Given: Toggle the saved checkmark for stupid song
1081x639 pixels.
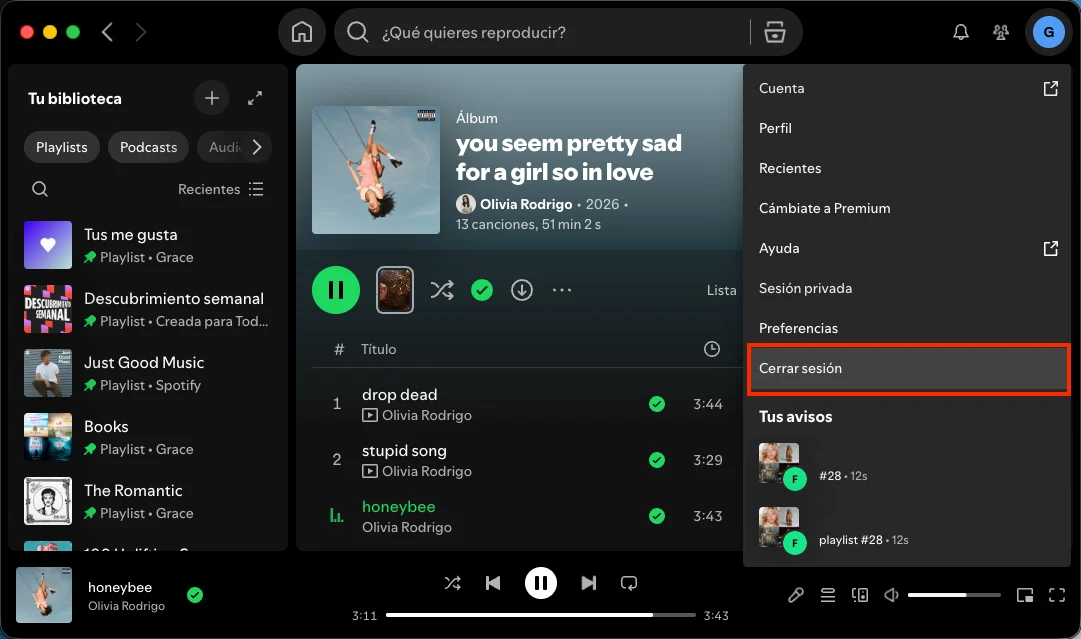Looking at the screenshot, I should tap(657, 460).
